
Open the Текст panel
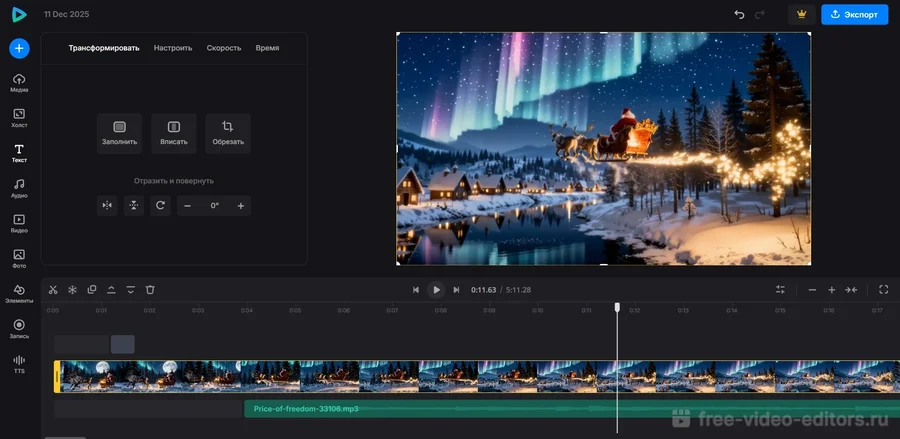click(x=19, y=153)
